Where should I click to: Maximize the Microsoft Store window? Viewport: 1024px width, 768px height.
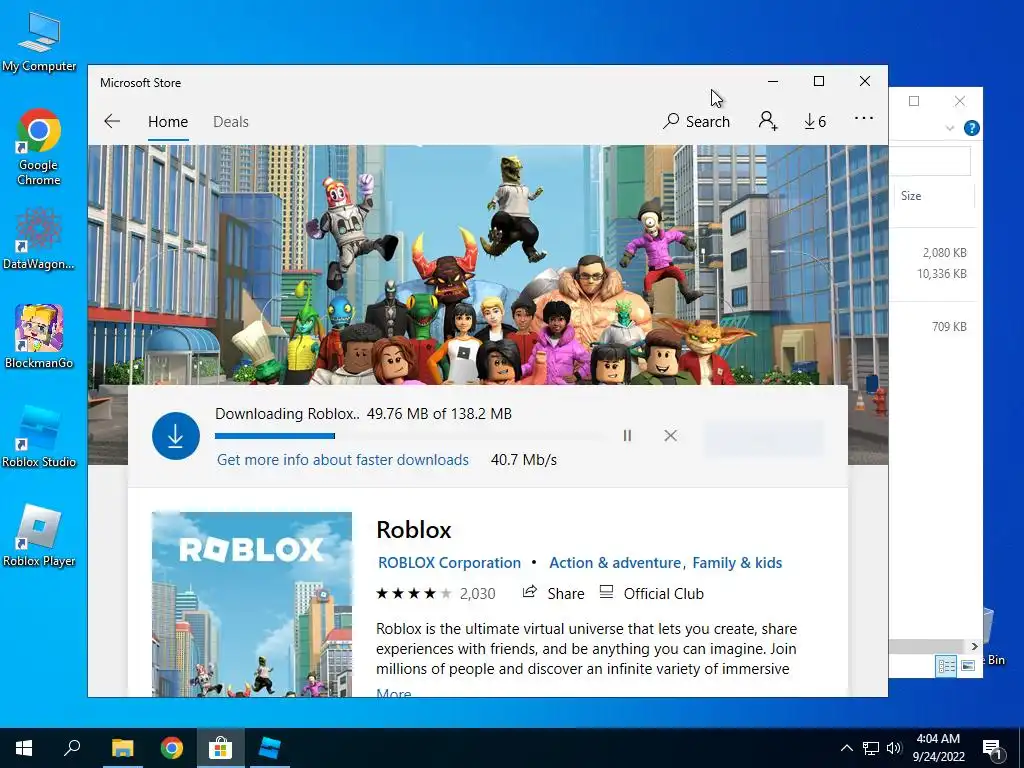click(819, 81)
